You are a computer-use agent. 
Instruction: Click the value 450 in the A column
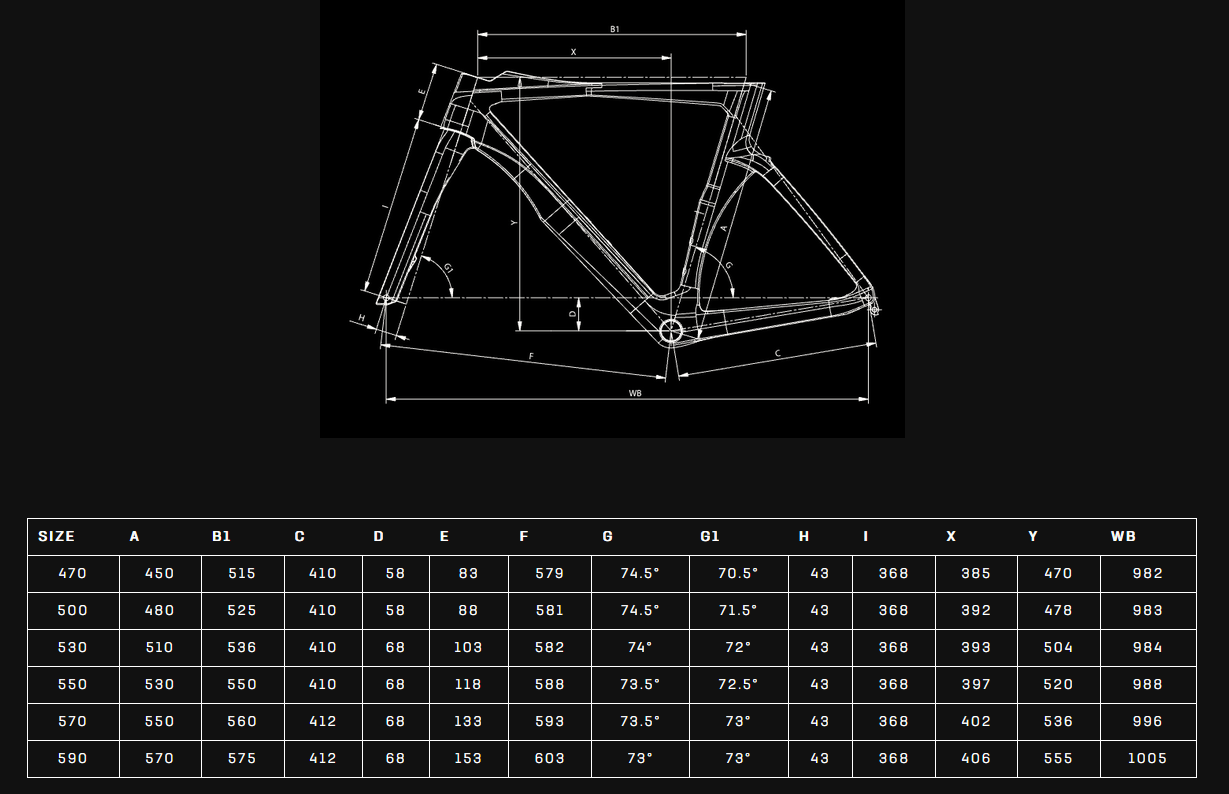point(159,574)
